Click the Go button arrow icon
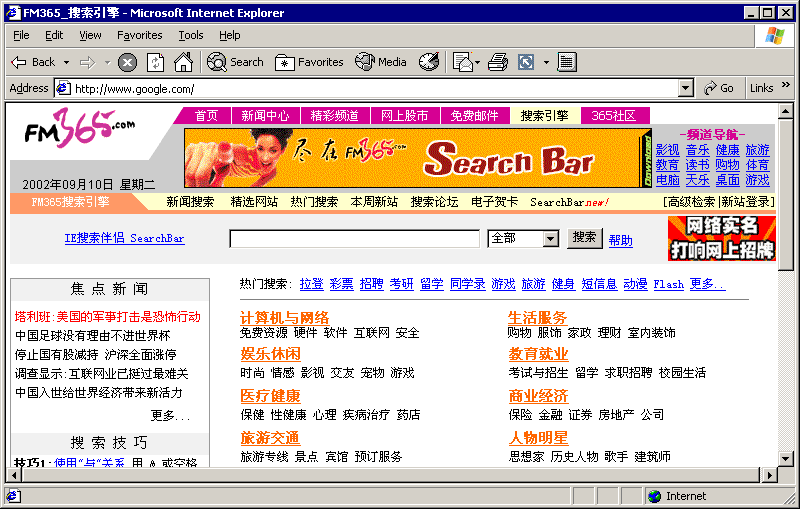Image resolution: width=800 pixels, height=509 pixels. pyautogui.click(x=710, y=88)
